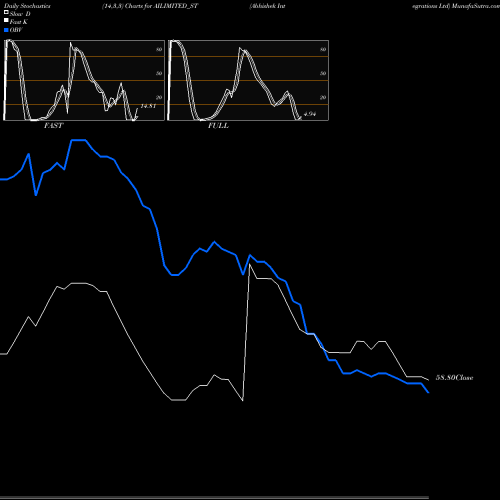500x500 pixels.
Task: Click the FULL chart label
Action: (x=218, y=125)
